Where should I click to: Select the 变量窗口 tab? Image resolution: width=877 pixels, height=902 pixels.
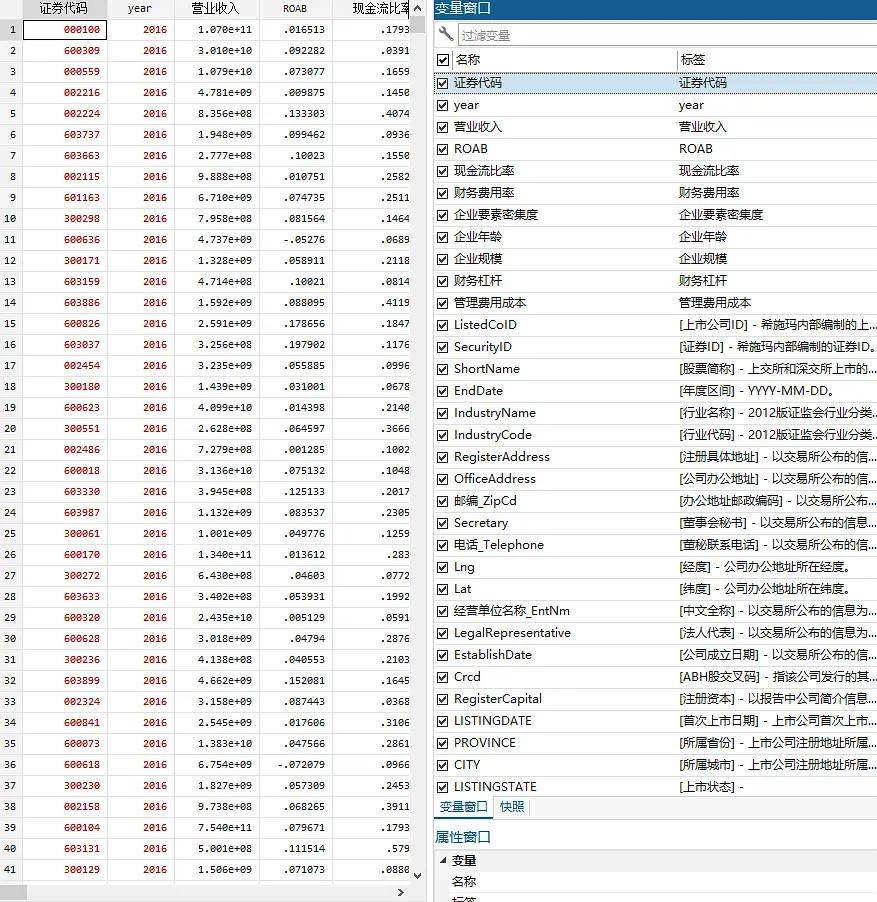tap(463, 806)
